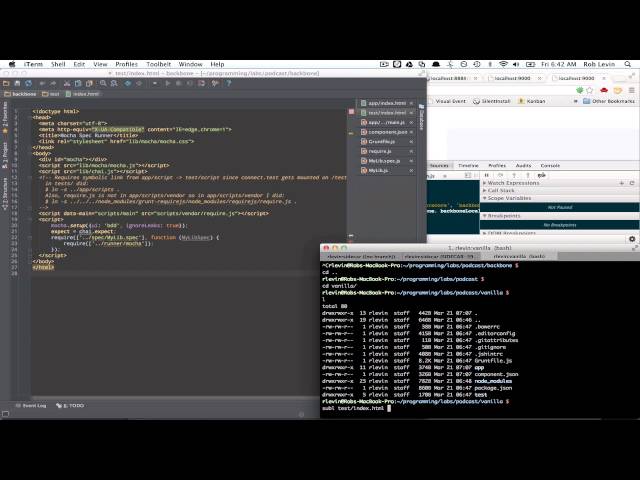
Task: Select the test breadcrumb folder
Action: click(51, 94)
